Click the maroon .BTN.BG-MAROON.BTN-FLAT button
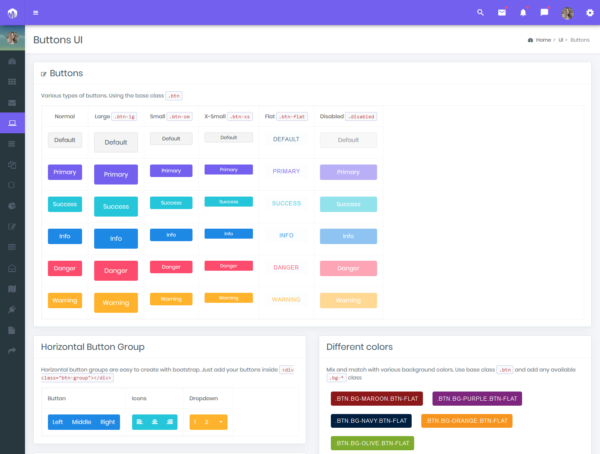This screenshot has width=600, height=454. pyautogui.click(x=377, y=398)
